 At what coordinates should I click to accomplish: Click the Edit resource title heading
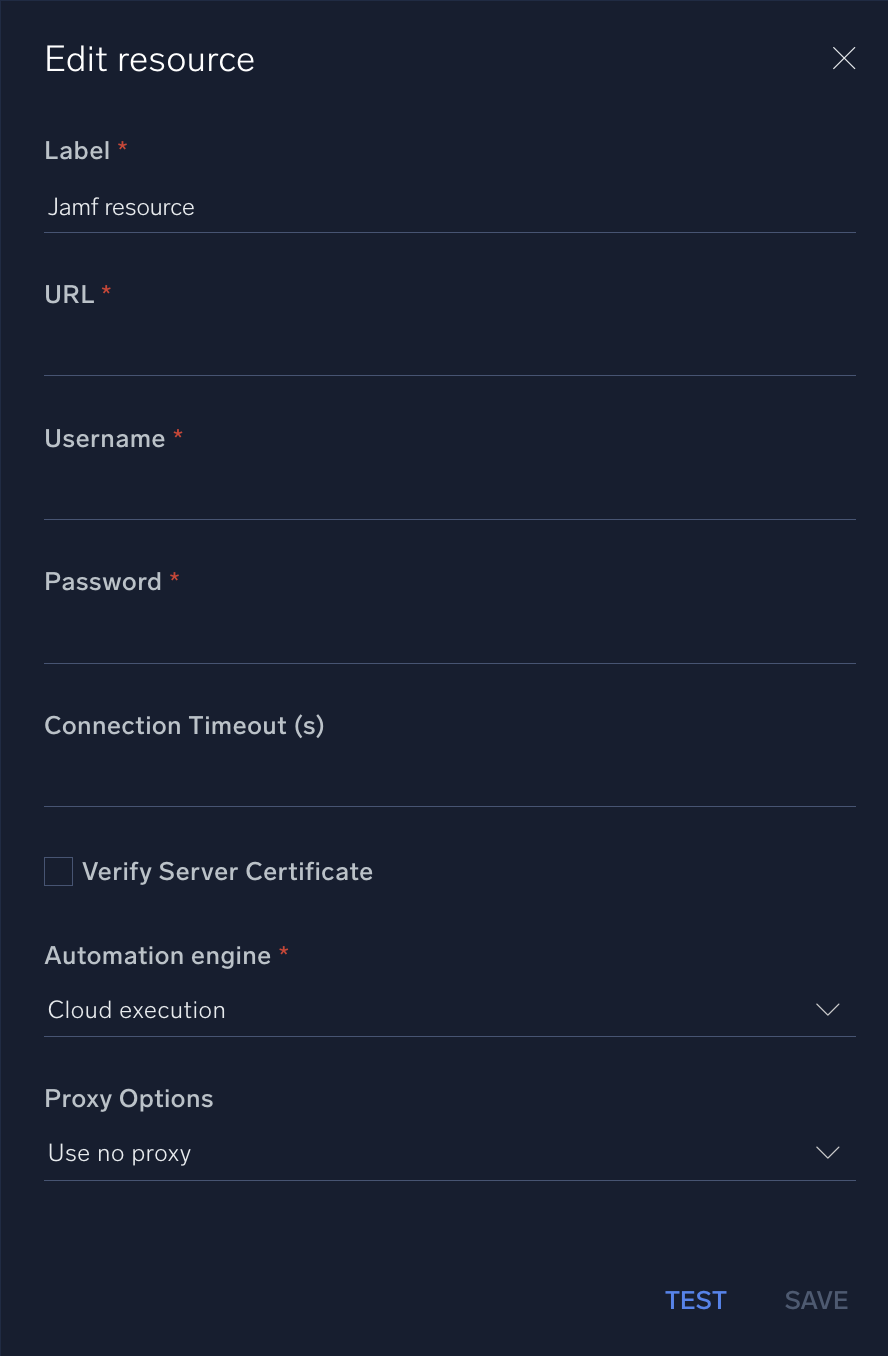pos(150,60)
